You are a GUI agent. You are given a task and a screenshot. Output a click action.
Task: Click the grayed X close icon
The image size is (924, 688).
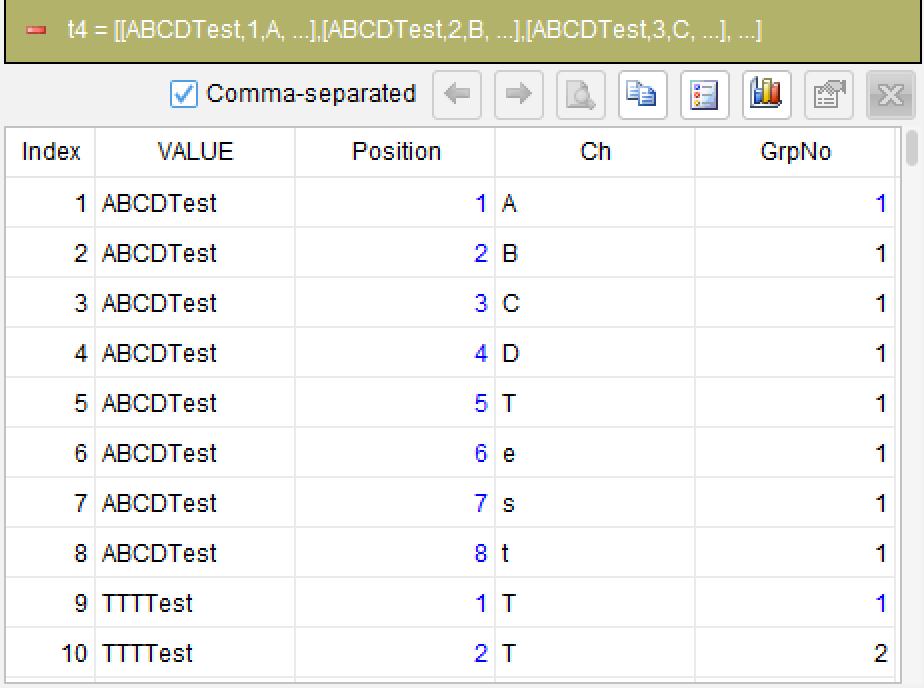tap(890, 95)
